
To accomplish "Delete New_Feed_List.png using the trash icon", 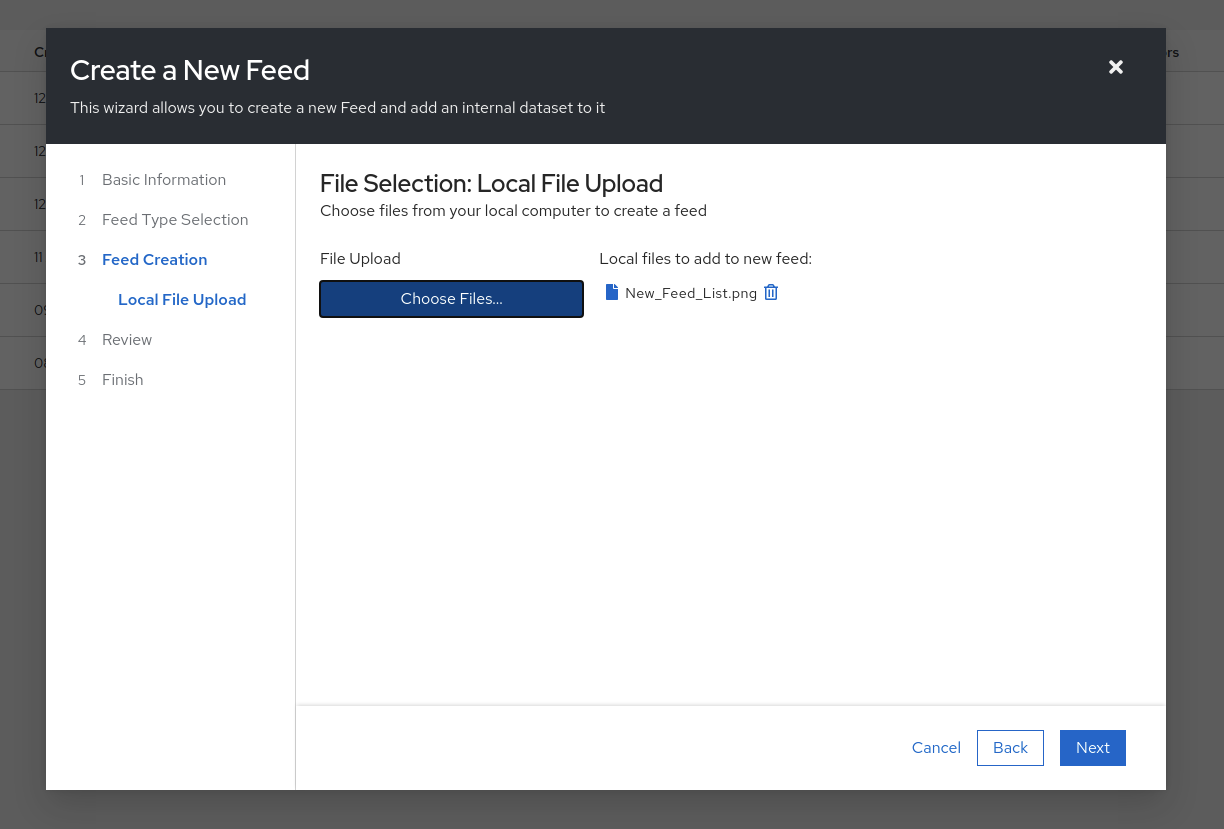I will point(771,292).
